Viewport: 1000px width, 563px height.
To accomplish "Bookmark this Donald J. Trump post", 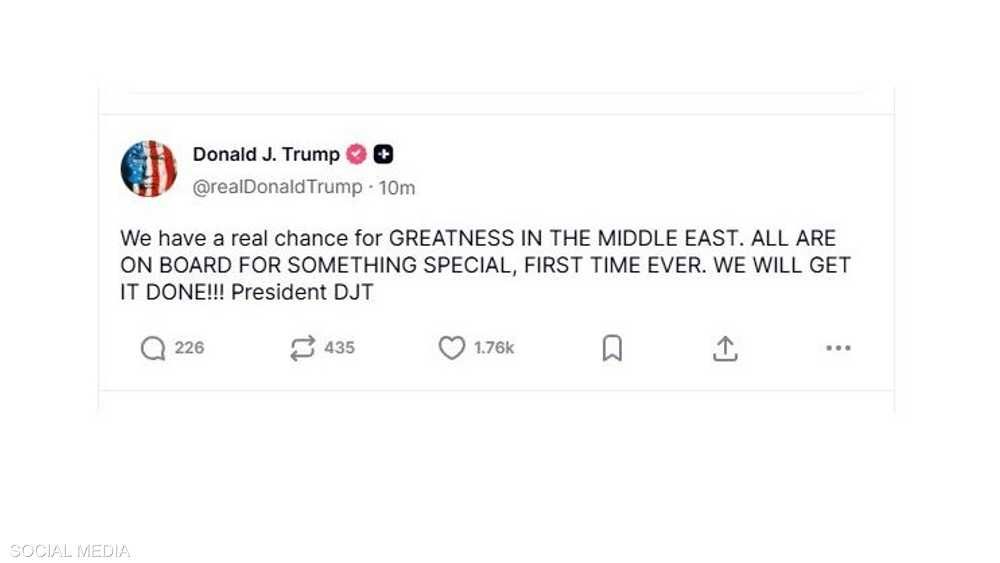I will click(612, 348).
